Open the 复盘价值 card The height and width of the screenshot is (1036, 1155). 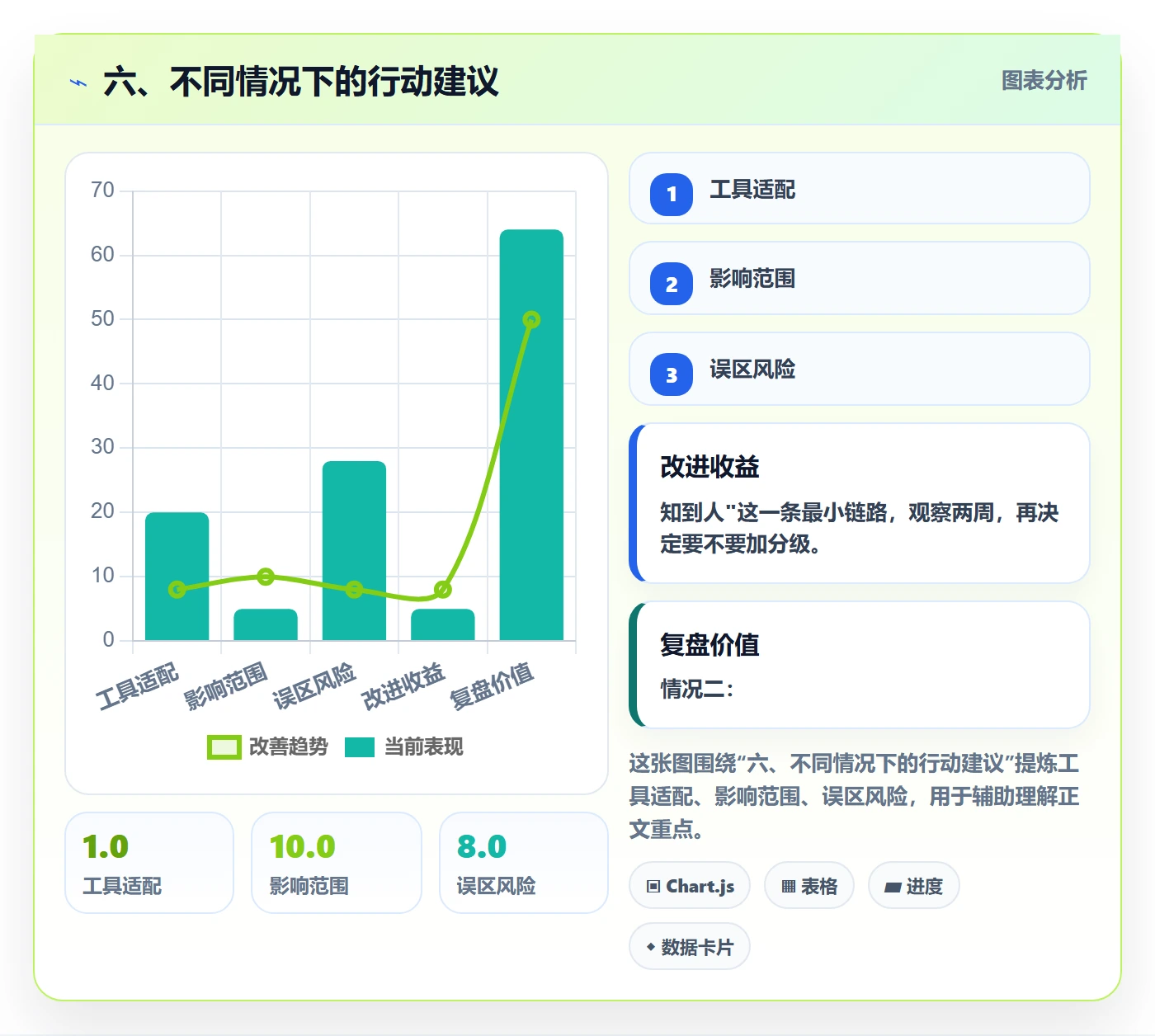(x=860, y=665)
